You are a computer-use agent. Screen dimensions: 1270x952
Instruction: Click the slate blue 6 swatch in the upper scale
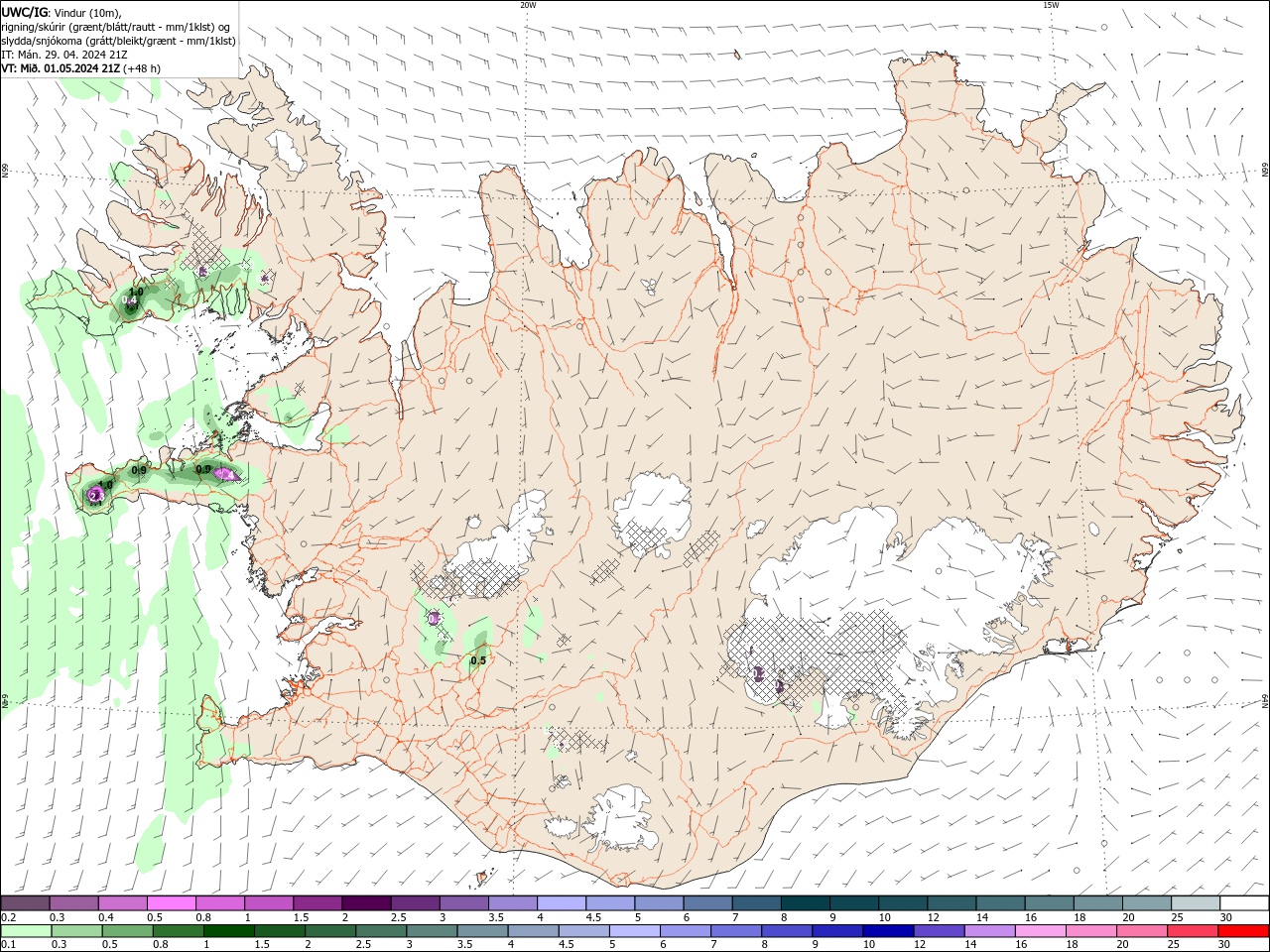click(707, 903)
